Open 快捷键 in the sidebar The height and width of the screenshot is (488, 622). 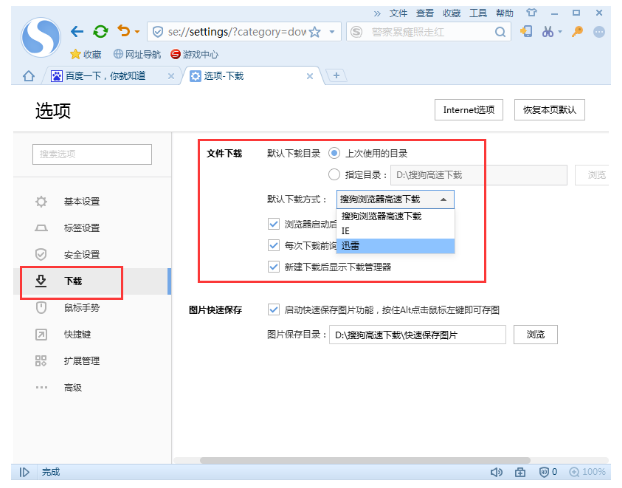pyautogui.click(x=77, y=334)
